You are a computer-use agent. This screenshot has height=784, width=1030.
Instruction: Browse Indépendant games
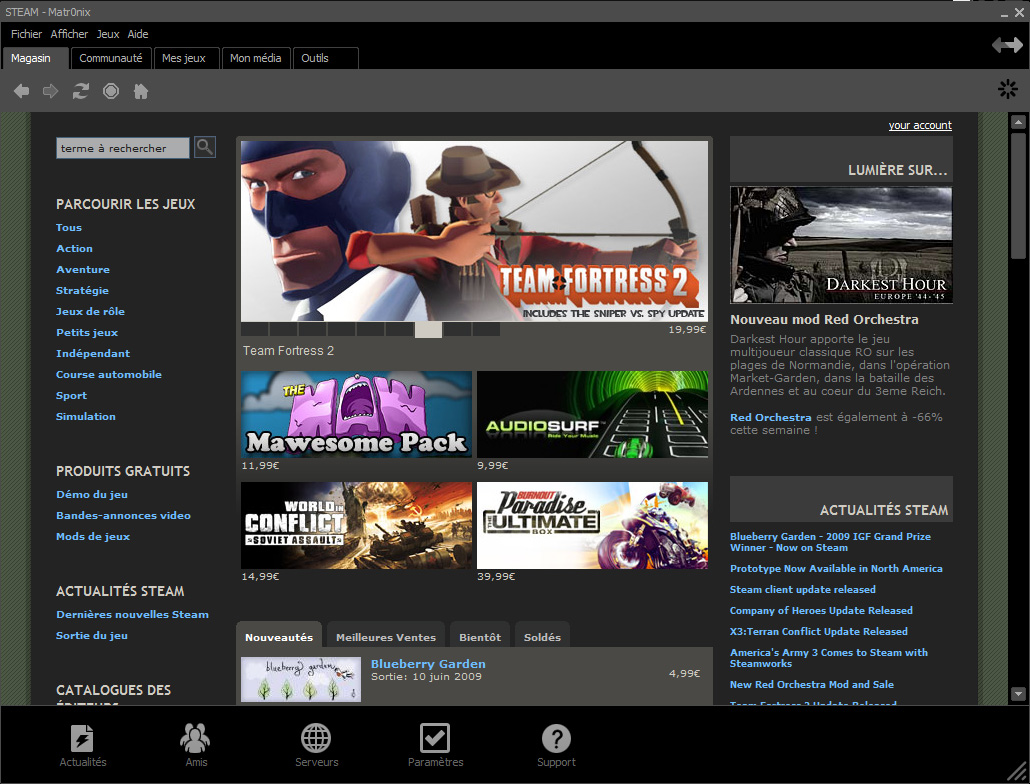pyautogui.click(x=93, y=353)
